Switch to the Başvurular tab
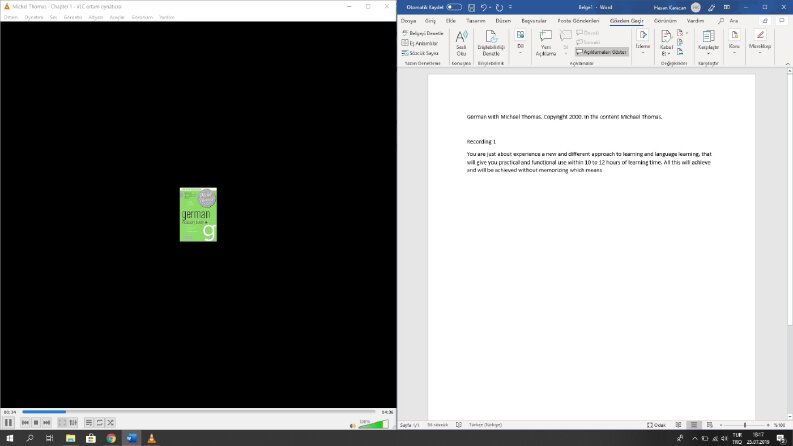793x446 pixels. pos(534,21)
